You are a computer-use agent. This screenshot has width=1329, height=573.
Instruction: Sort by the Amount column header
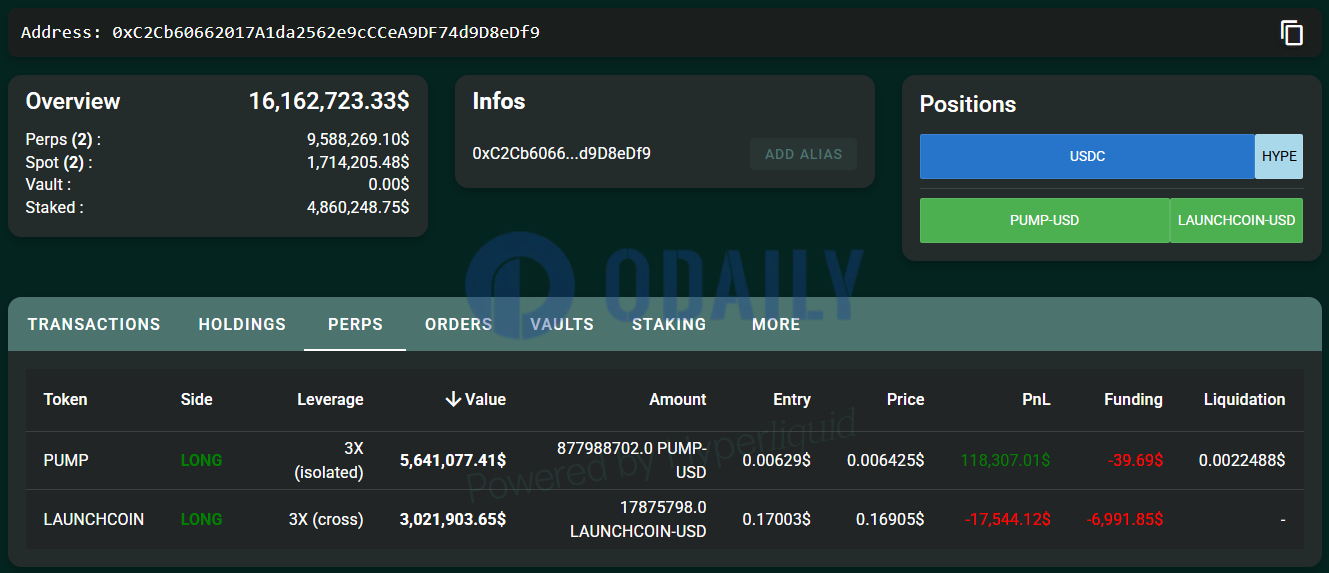point(677,399)
